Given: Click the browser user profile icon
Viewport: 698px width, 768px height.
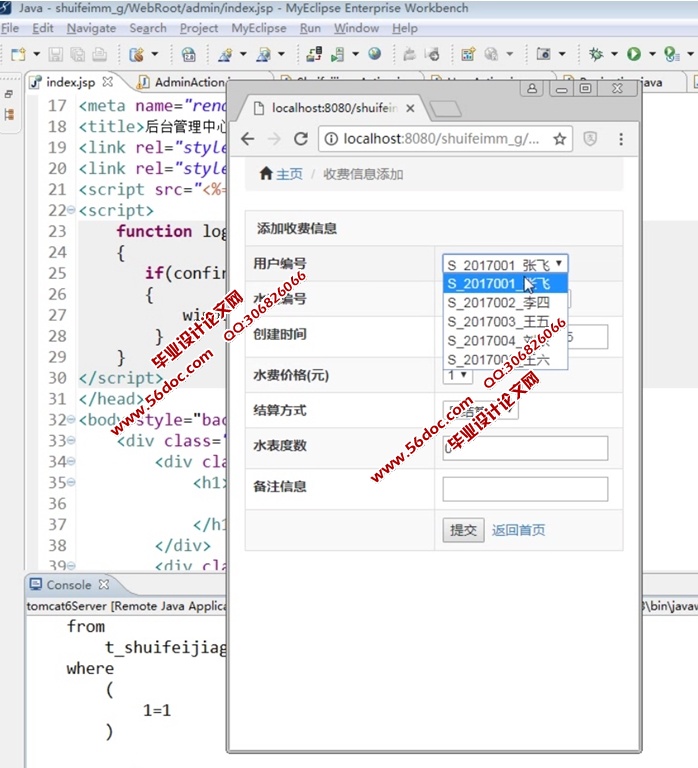Looking at the screenshot, I should tap(532, 89).
